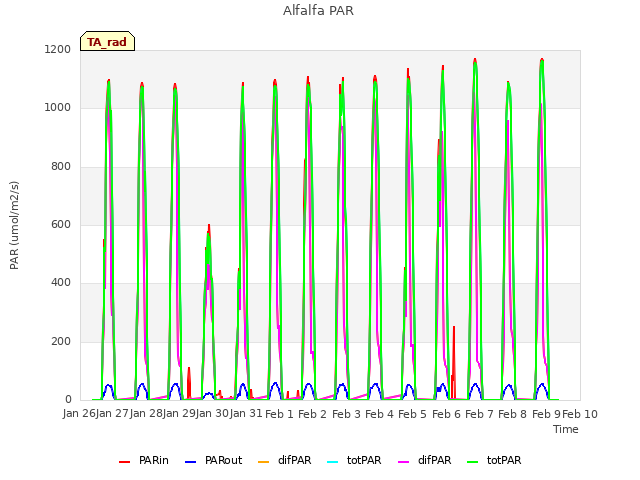Image resolution: width=640 pixels, height=480 pixels.
Task: Click the green totPAR legend swatch
Action: point(472,462)
